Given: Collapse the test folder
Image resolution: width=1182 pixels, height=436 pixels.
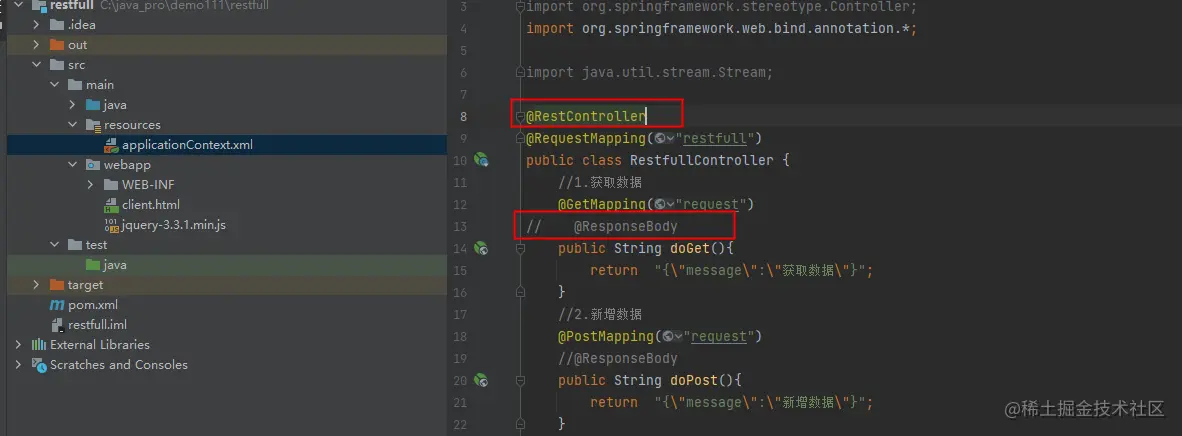Looking at the screenshot, I should coord(54,244).
